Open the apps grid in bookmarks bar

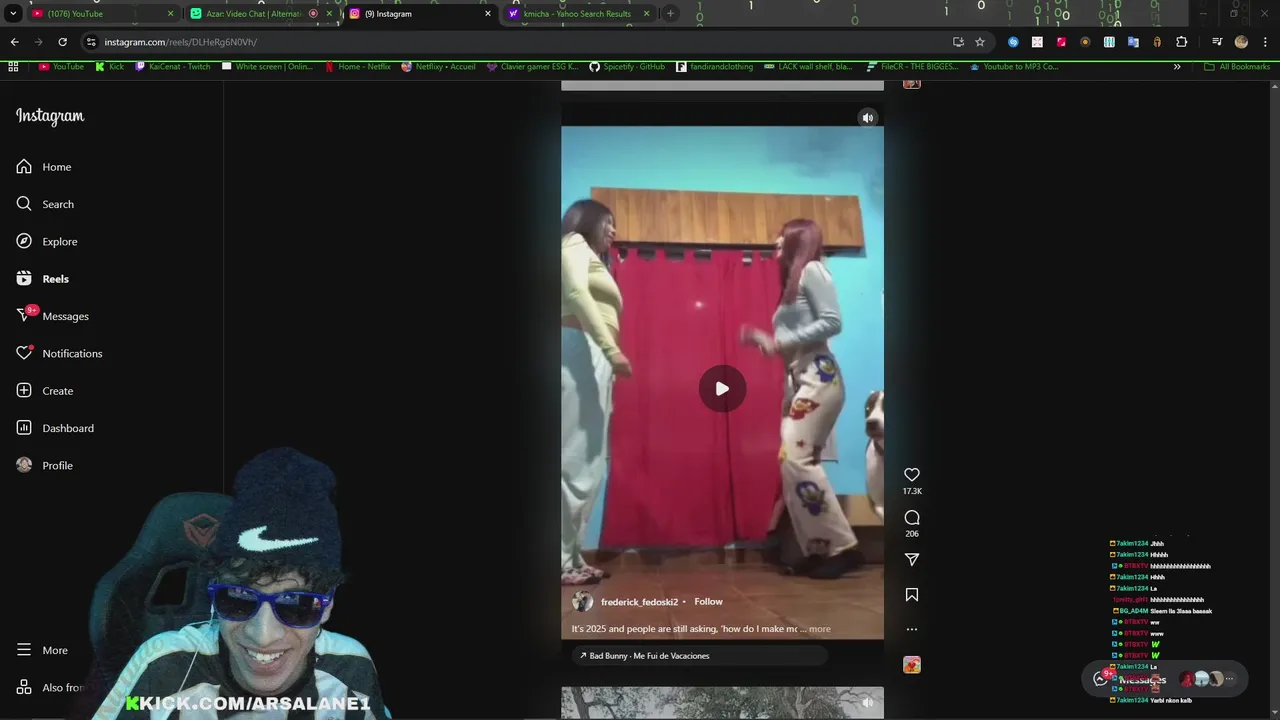tap(13, 67)
